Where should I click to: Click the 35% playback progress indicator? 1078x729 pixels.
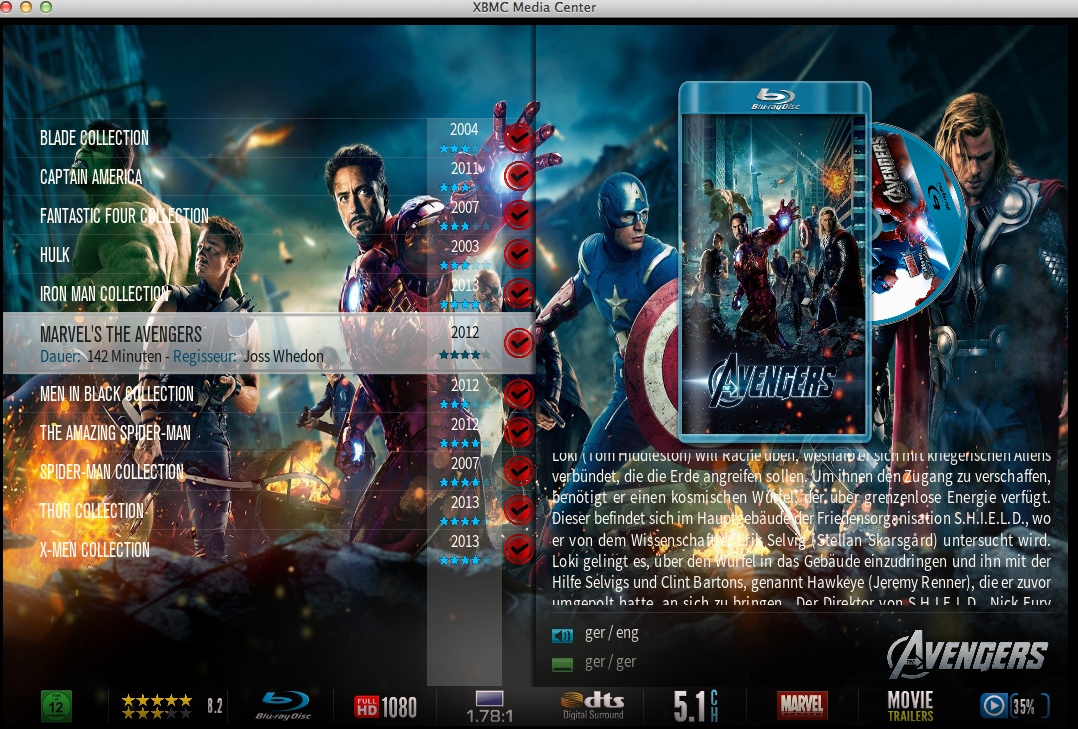pyautogui.click(x=1015, y=706)
